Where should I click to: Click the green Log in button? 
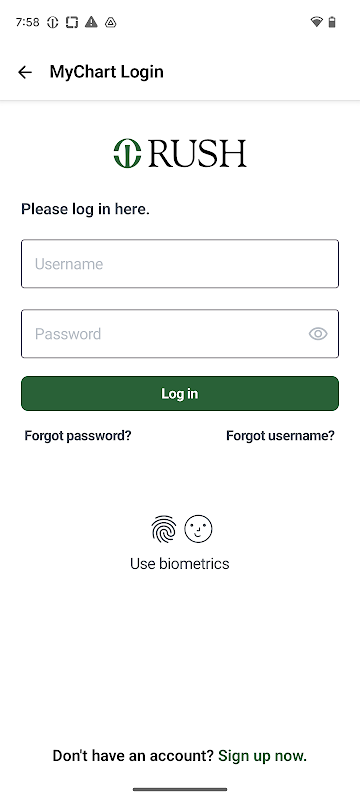point(180,393)
